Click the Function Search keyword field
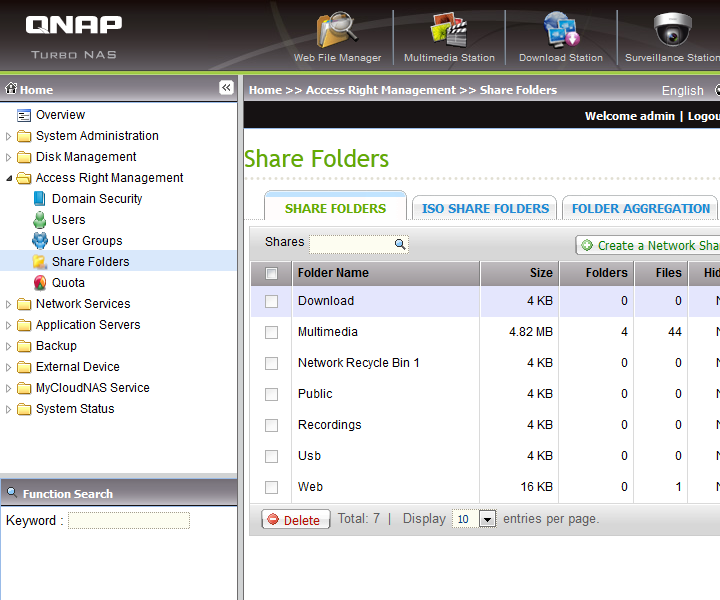This screenshot has height=600, width=720. [128, 521]
